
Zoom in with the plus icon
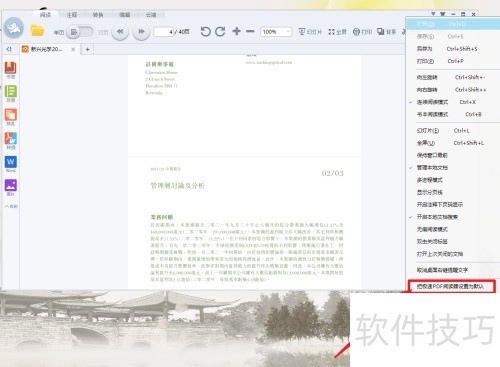point(236,31)
